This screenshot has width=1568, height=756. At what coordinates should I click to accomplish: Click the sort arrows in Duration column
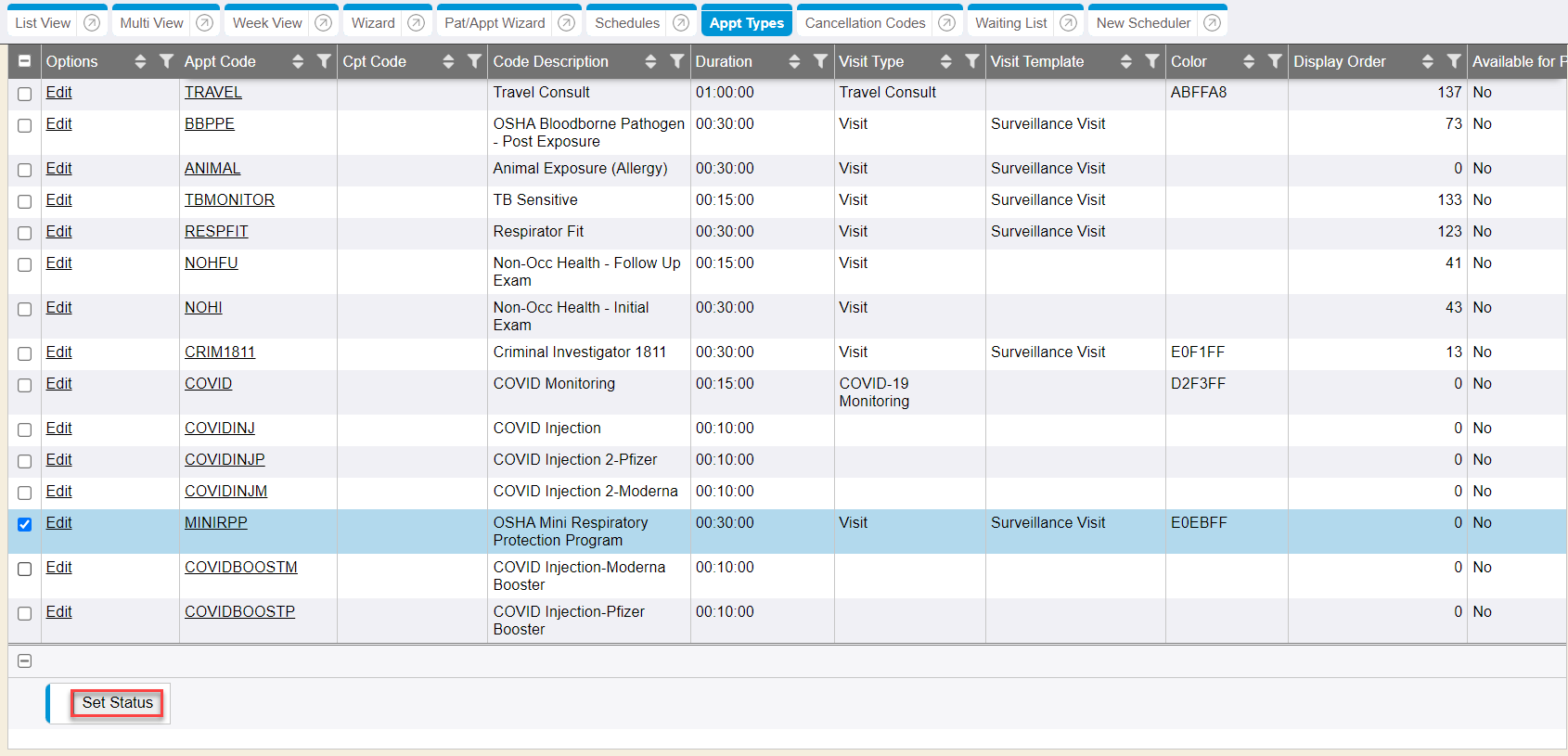coord(794,61)
